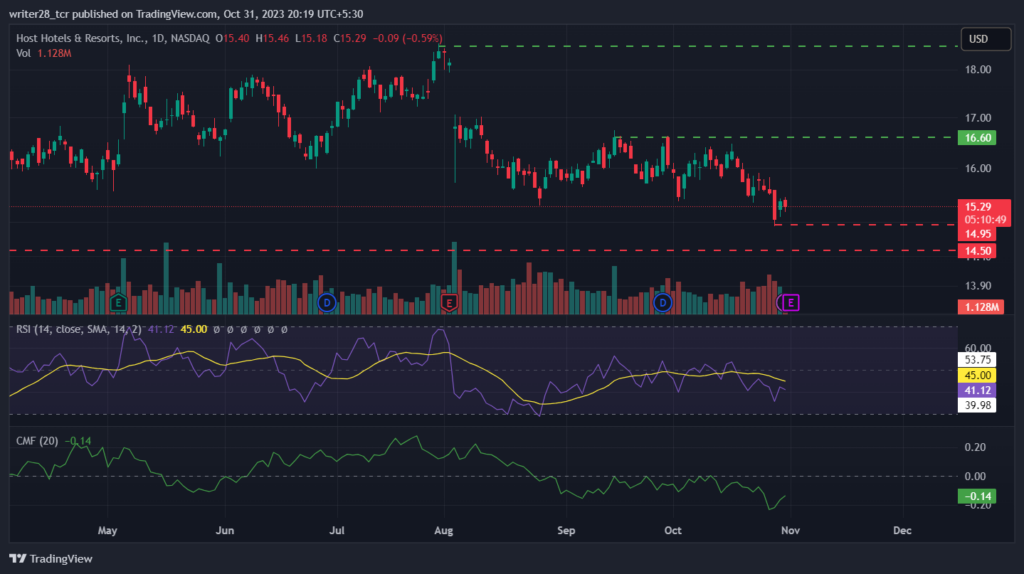Click the purple upcoming earnings E marker
The image size is (1024, 574).
(x=791, y=302)
